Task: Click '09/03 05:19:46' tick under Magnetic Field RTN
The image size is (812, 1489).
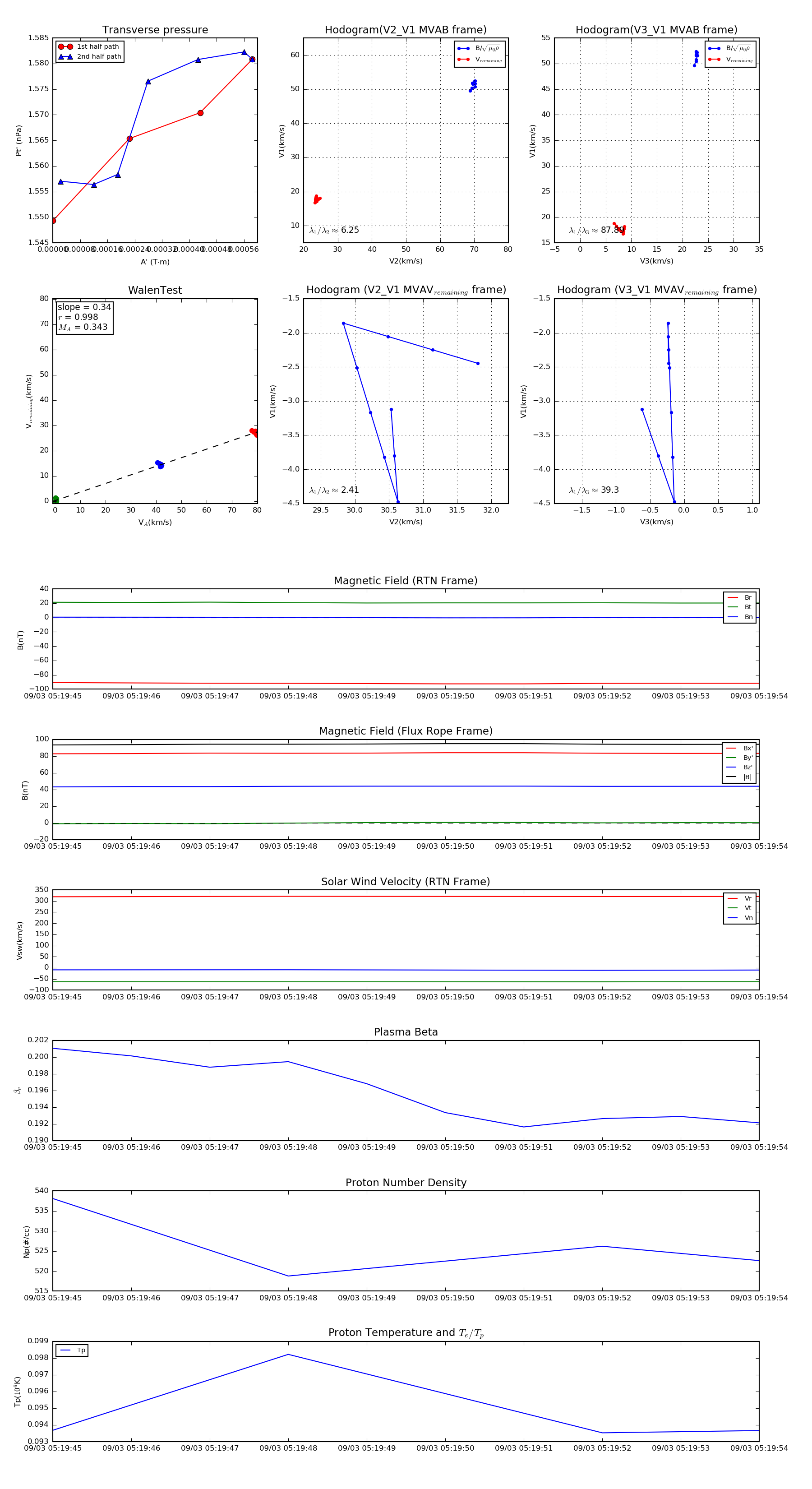Action: [131, 696]
